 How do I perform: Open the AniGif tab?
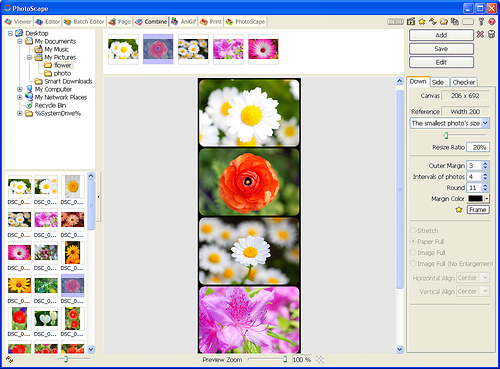[x=184, y=22]
